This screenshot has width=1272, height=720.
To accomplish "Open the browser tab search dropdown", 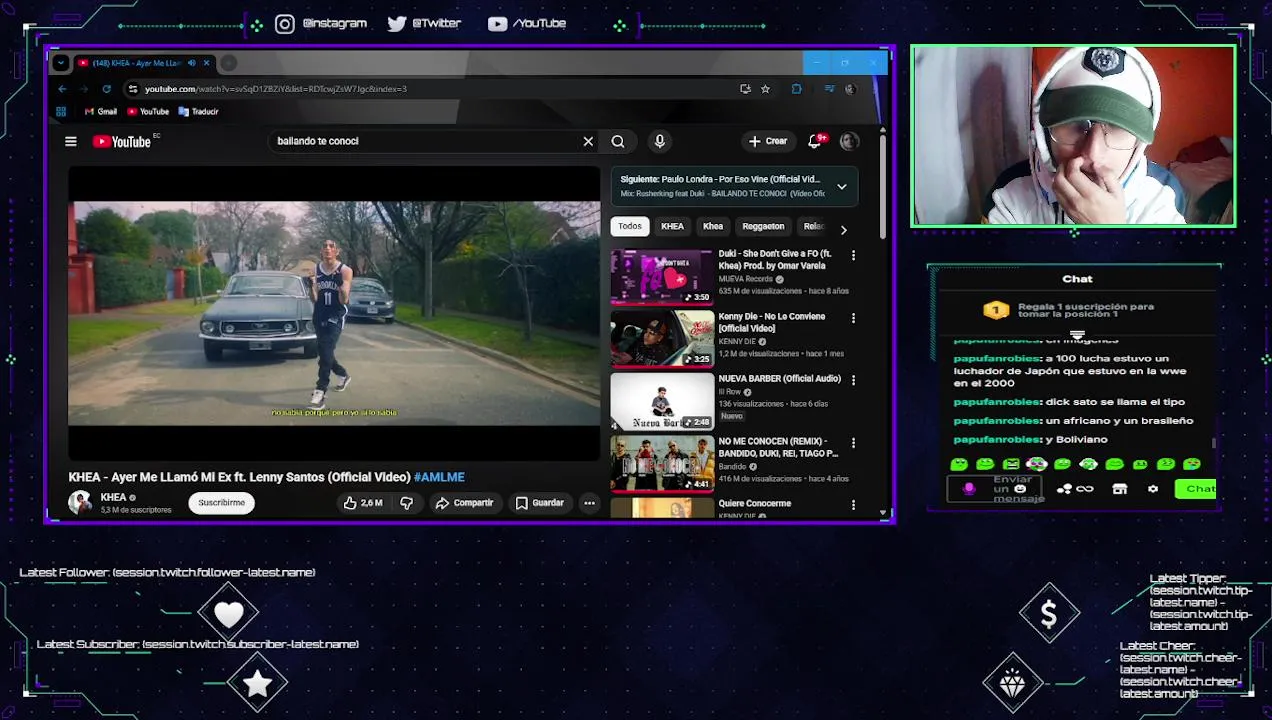I will click(61, 63).
